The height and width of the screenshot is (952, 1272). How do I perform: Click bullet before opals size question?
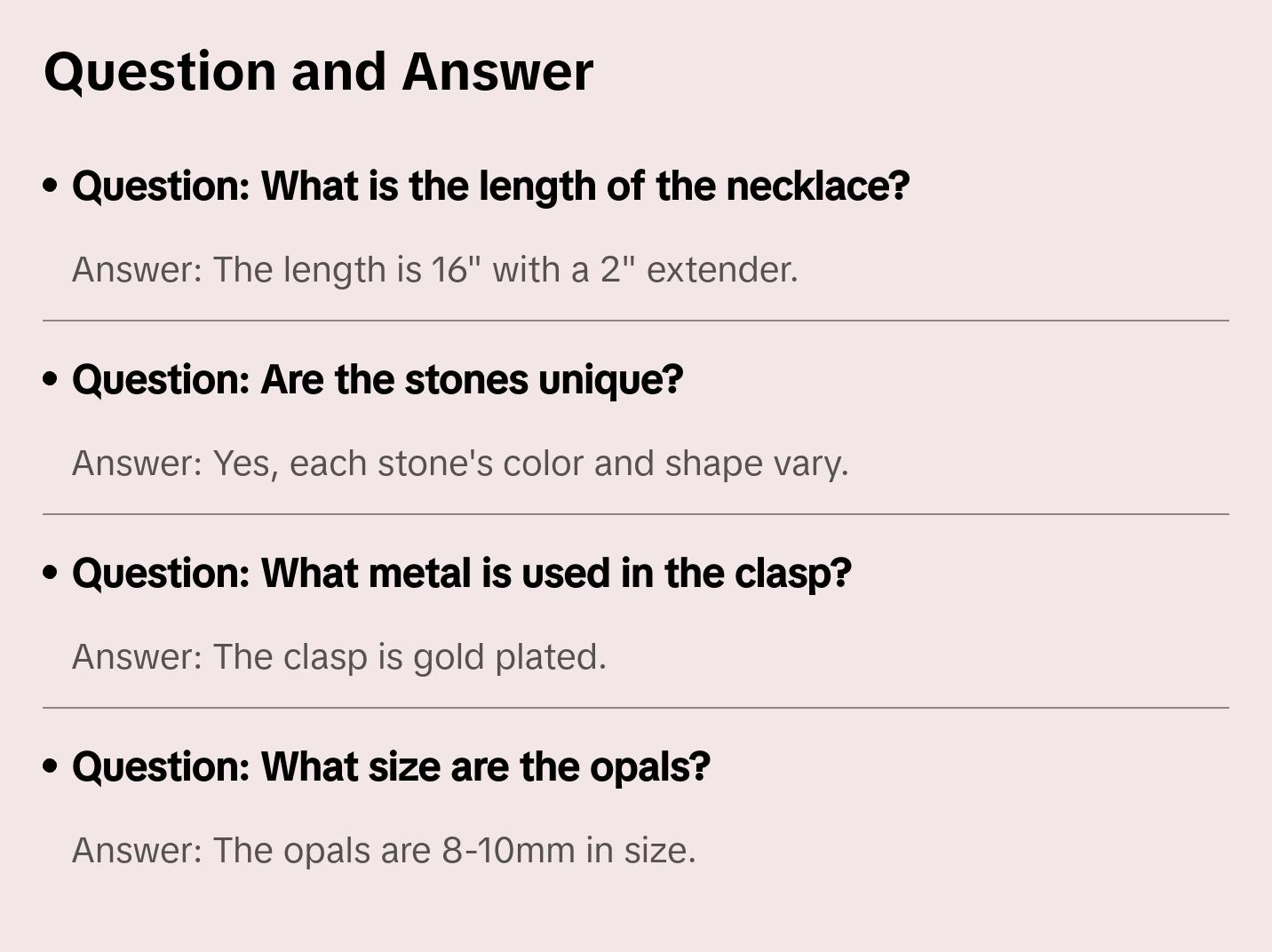point(51,766)
